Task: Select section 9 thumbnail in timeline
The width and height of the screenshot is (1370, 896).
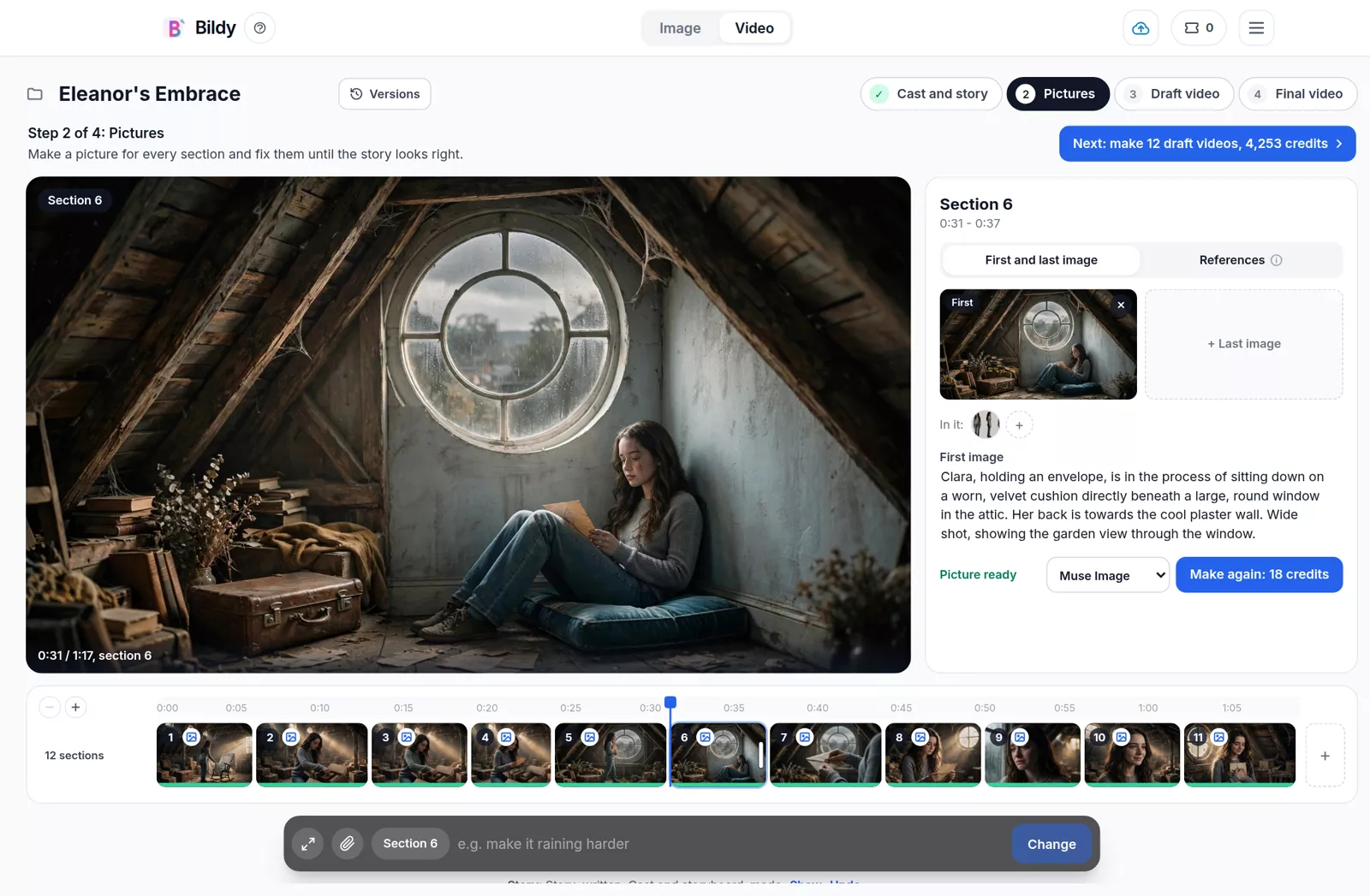Action: coord(1033,755)
